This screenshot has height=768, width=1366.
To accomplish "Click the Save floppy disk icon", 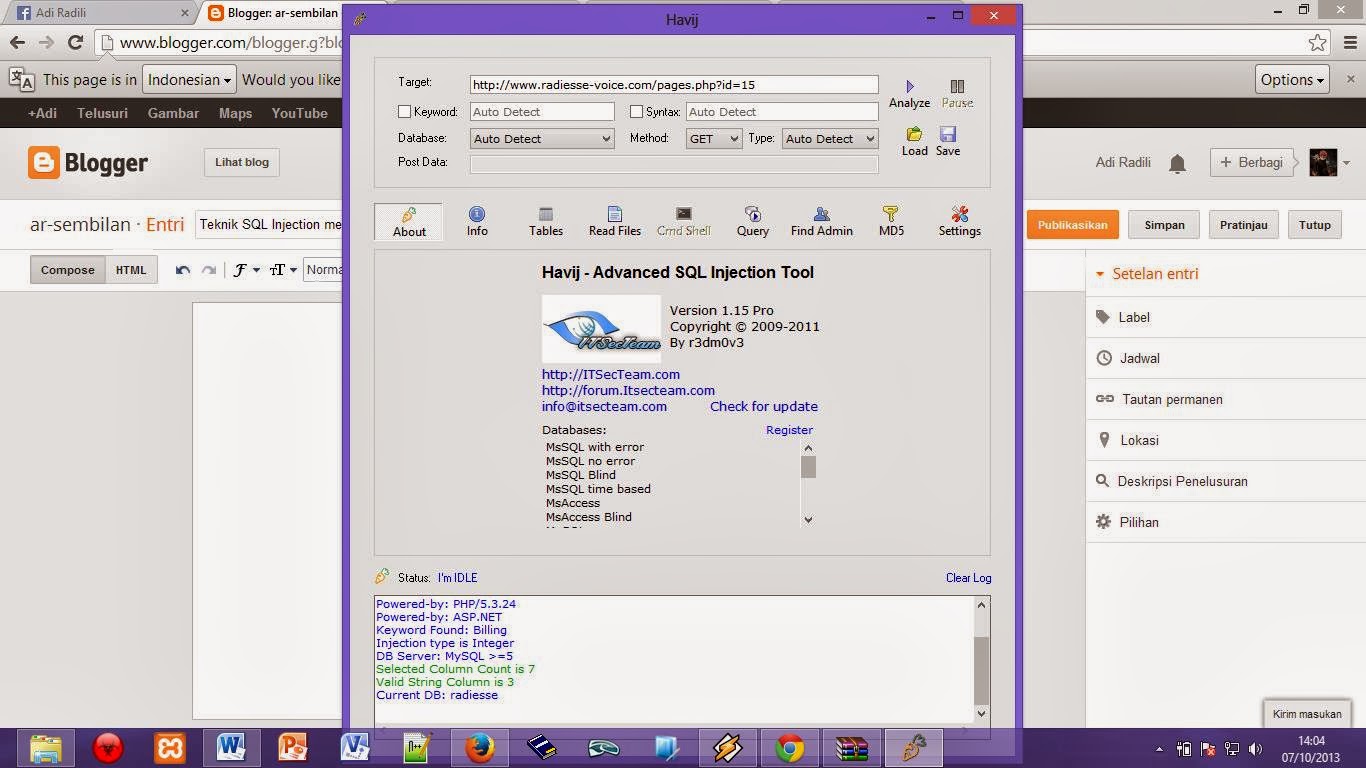I will pyautogui.click(x=948, y=134).
